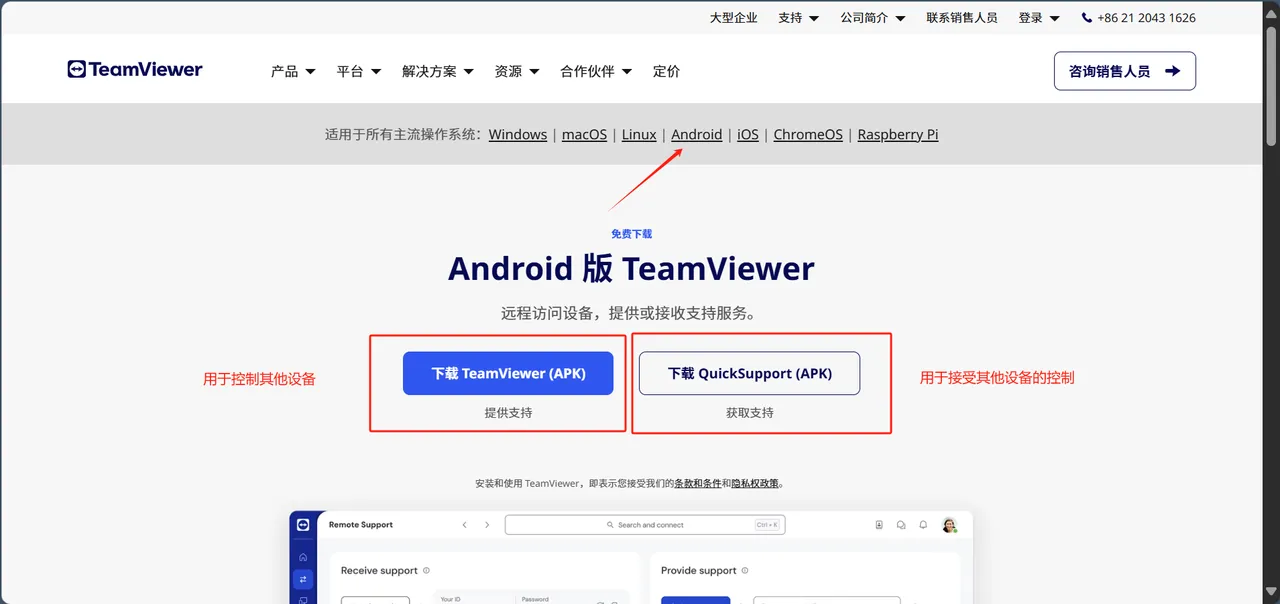Viewport: 1280px width, 604px height.
Task: Click the phone icon beside +86 number
Action: pyautogui.click(x=1087, y=18)
